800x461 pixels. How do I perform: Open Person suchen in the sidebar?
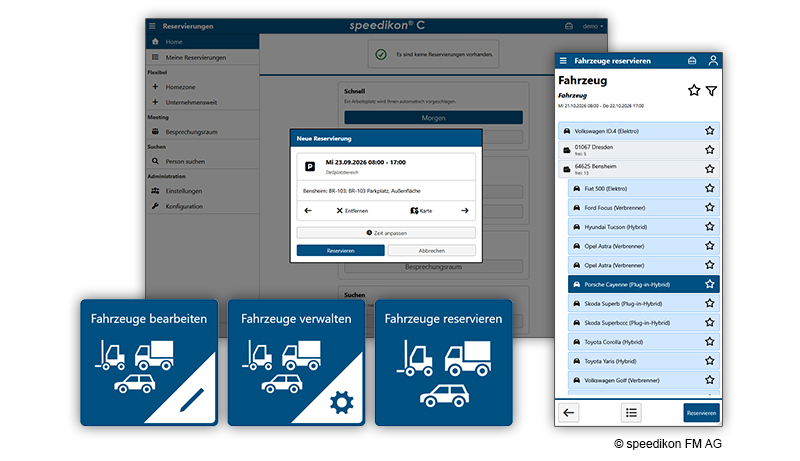(203, 162)
